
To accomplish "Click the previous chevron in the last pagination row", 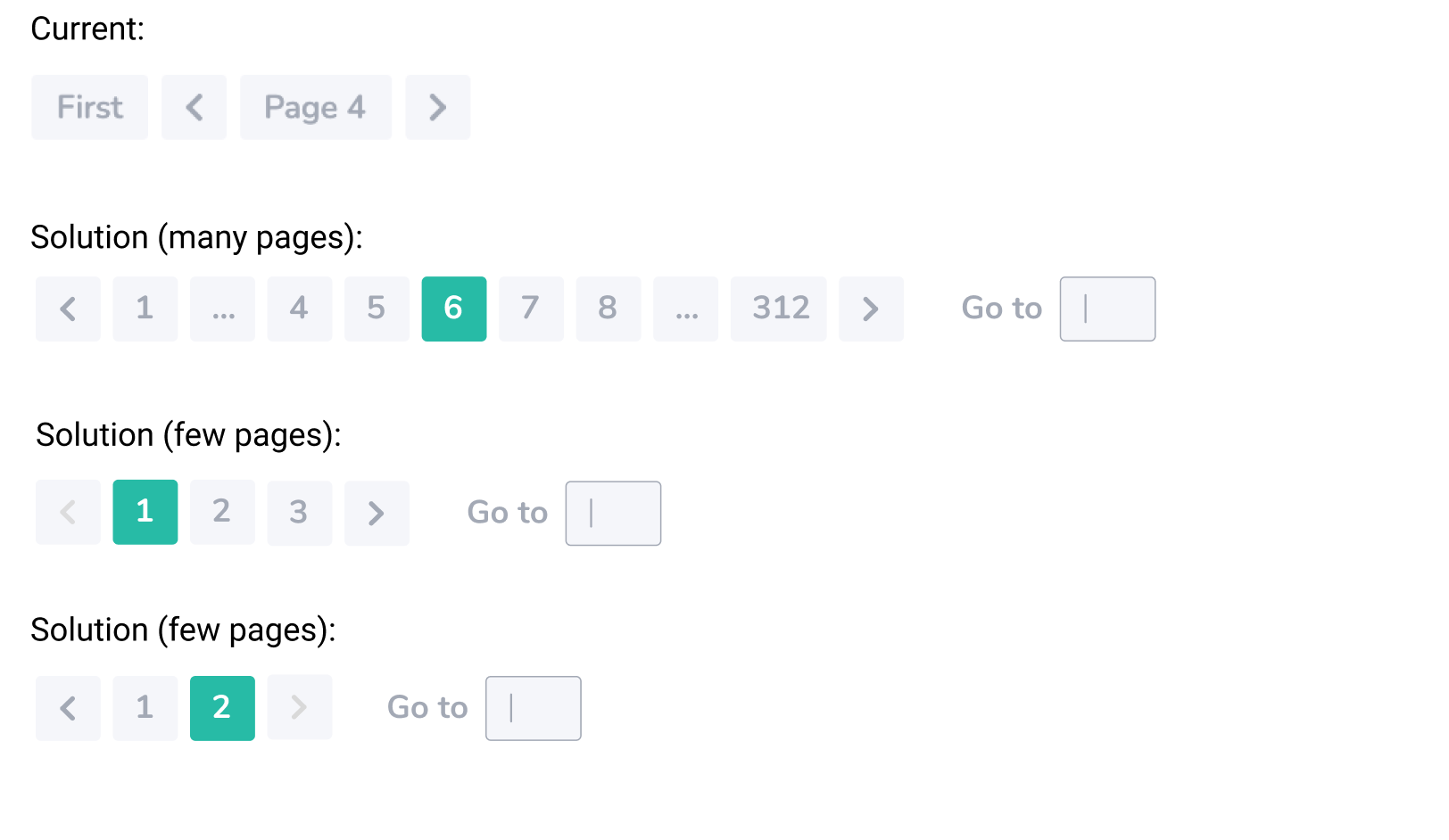I will [x=68, y=708].
